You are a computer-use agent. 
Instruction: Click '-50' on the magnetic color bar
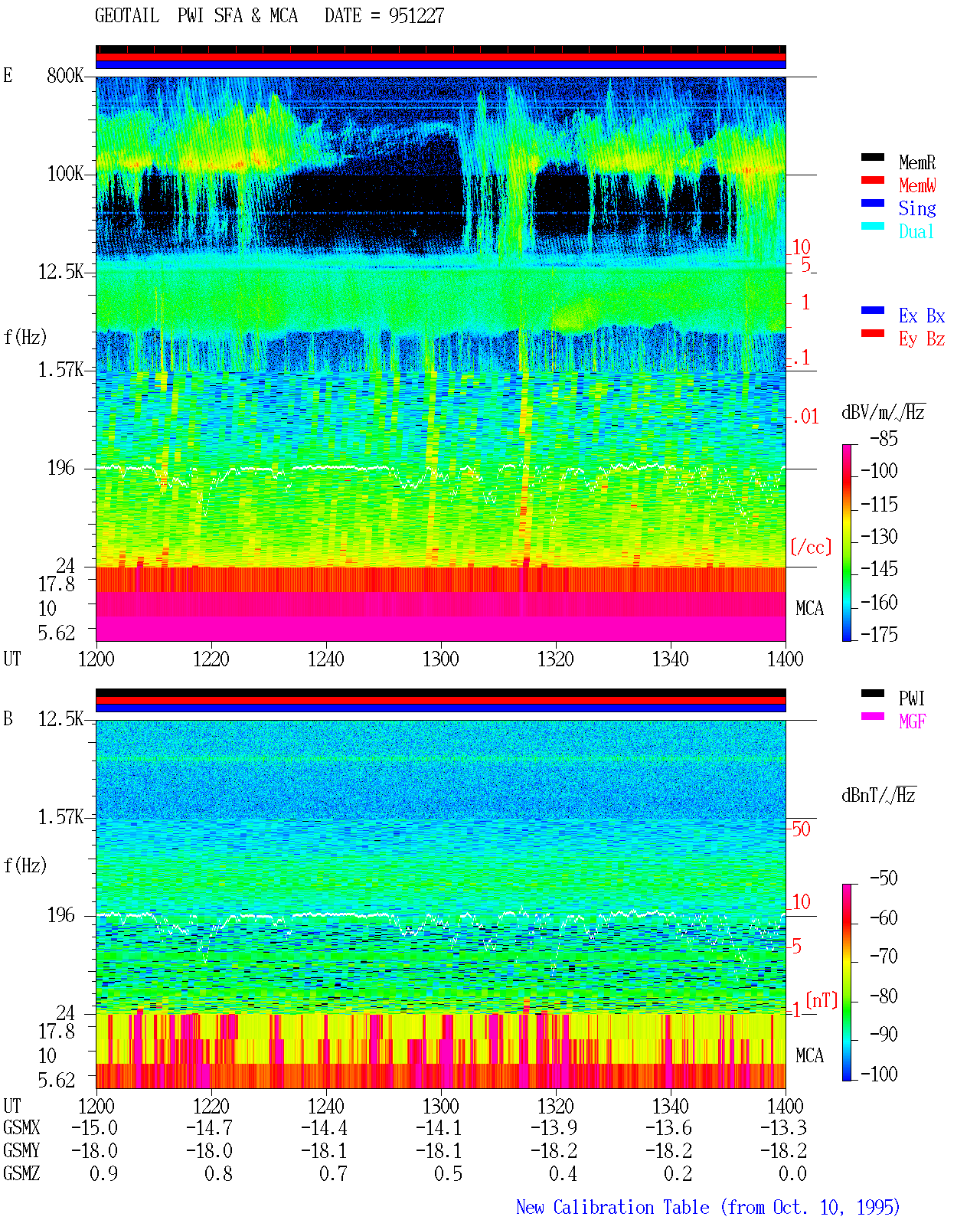(x=884, y=878)
